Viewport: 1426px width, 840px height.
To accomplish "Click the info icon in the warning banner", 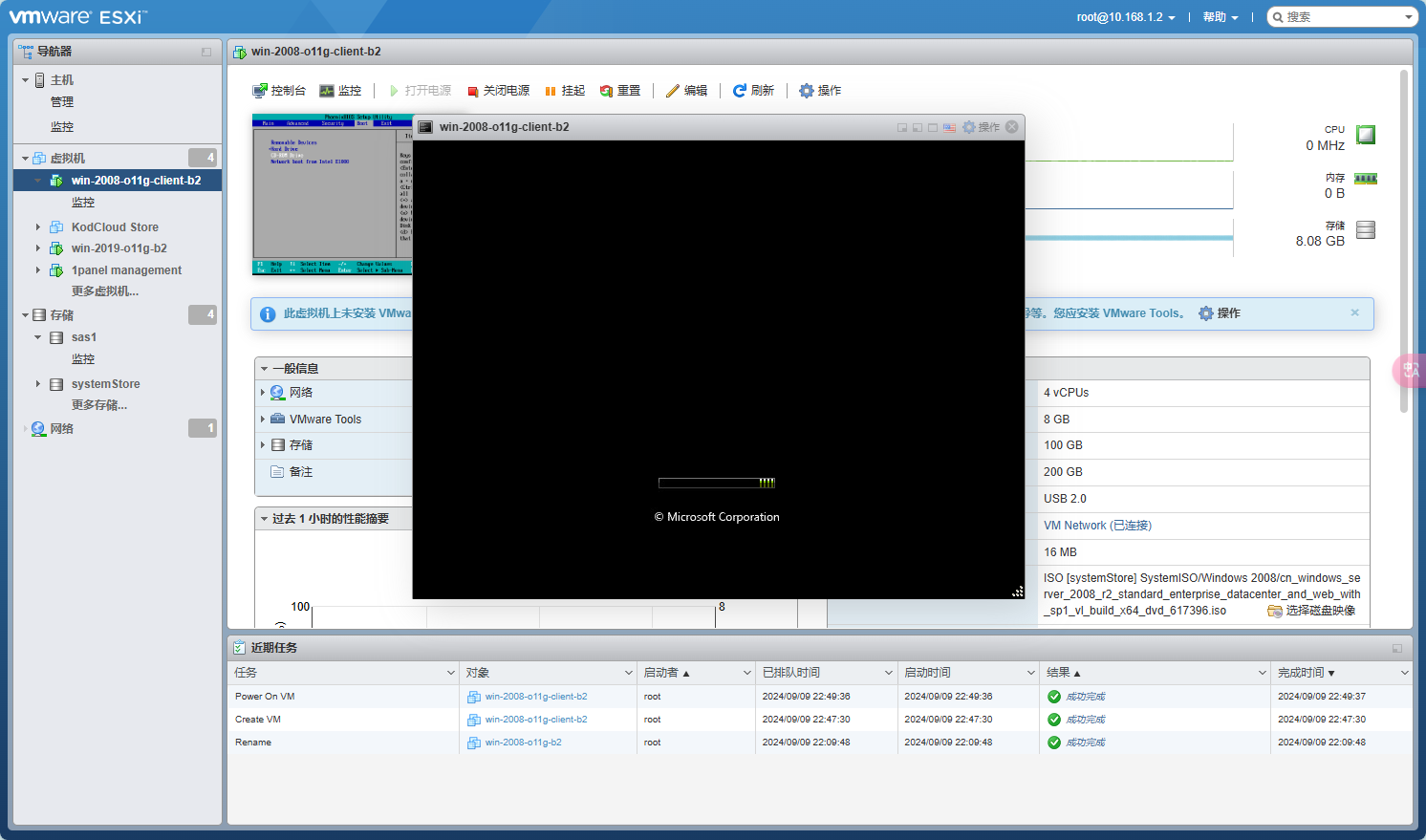I will click(x=268, y=313).
